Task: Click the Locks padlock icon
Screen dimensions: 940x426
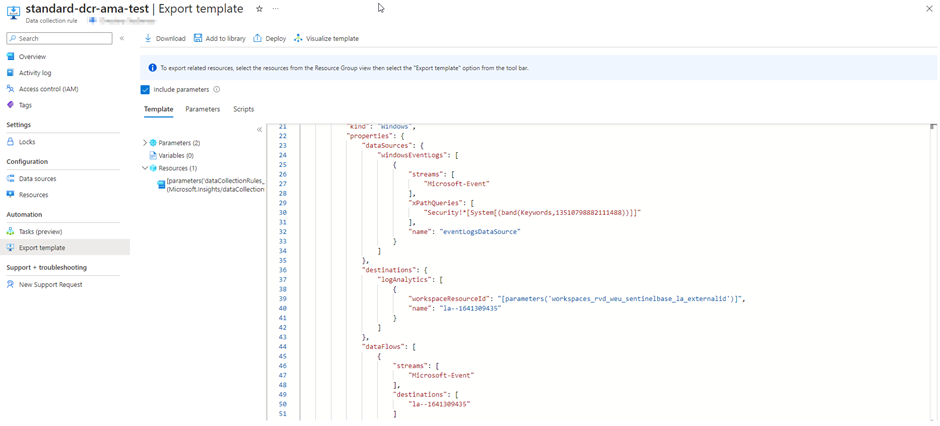Action: pos(10,142)
